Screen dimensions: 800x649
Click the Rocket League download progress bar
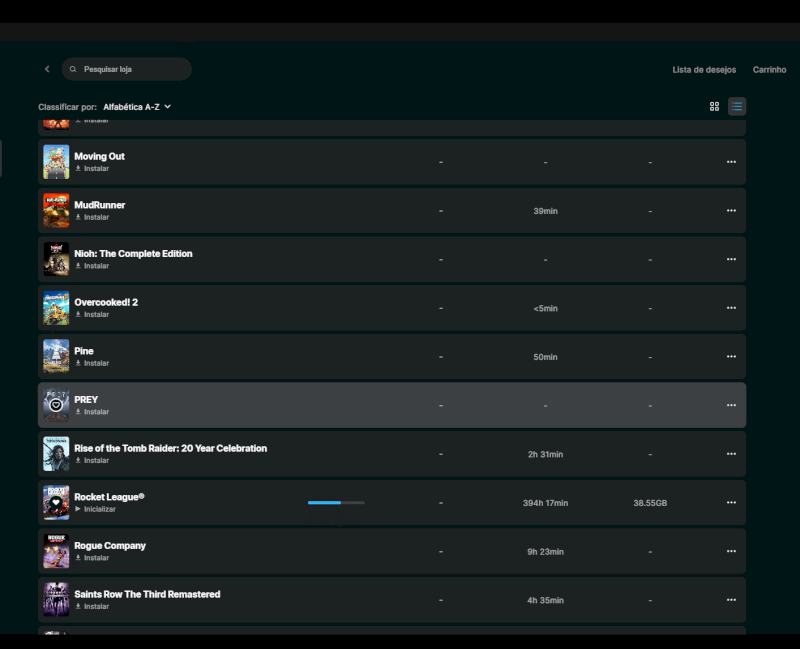coord(336,503)
